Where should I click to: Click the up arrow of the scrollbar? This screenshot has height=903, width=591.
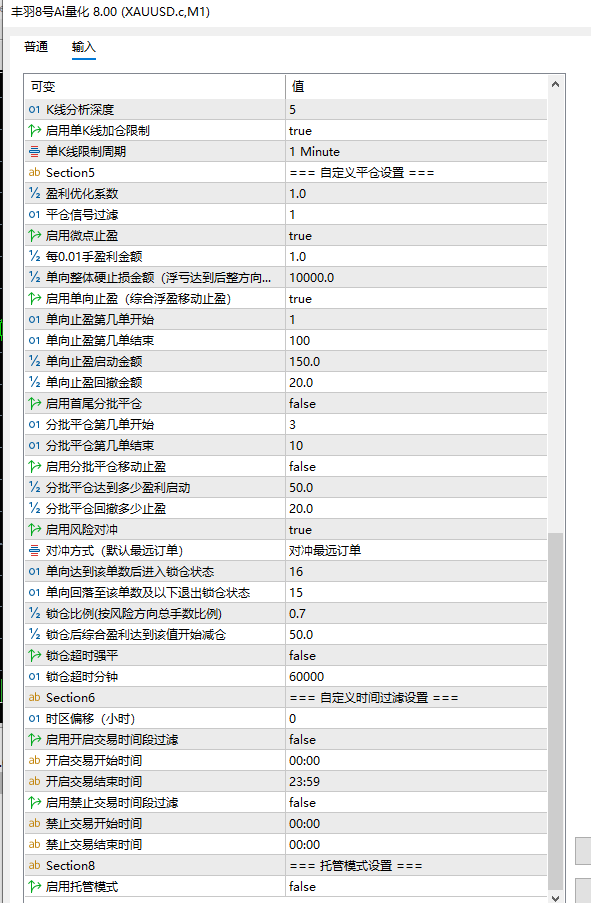click(555, 85)
